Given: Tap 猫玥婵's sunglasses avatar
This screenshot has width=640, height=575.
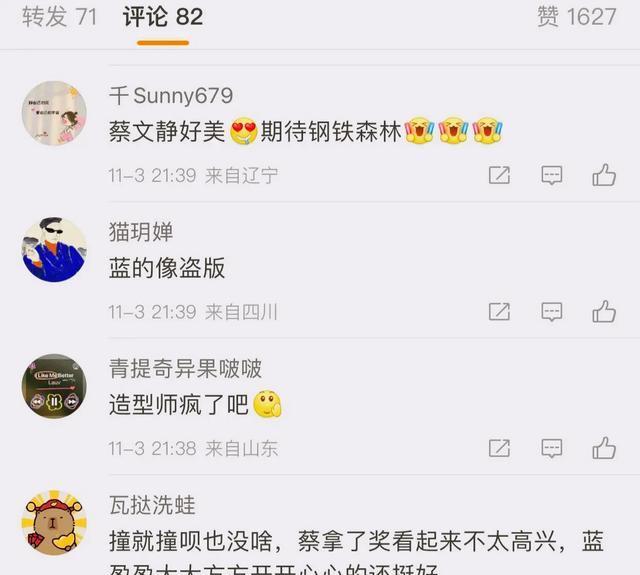Looking at the screenshot, I should pyautogui.click(x=54, y=249).
